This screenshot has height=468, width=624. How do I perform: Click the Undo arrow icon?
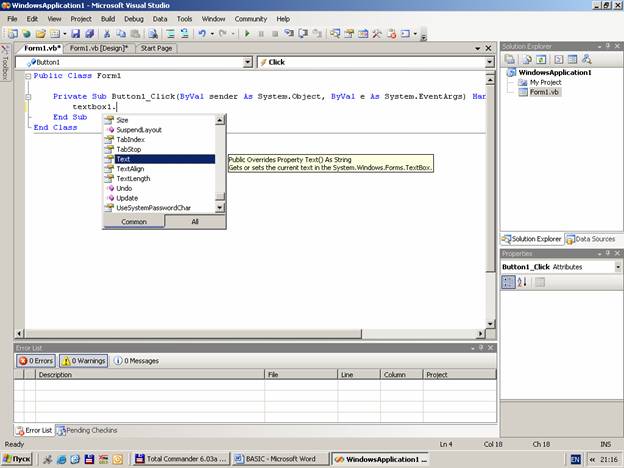(x=202, y=34)
